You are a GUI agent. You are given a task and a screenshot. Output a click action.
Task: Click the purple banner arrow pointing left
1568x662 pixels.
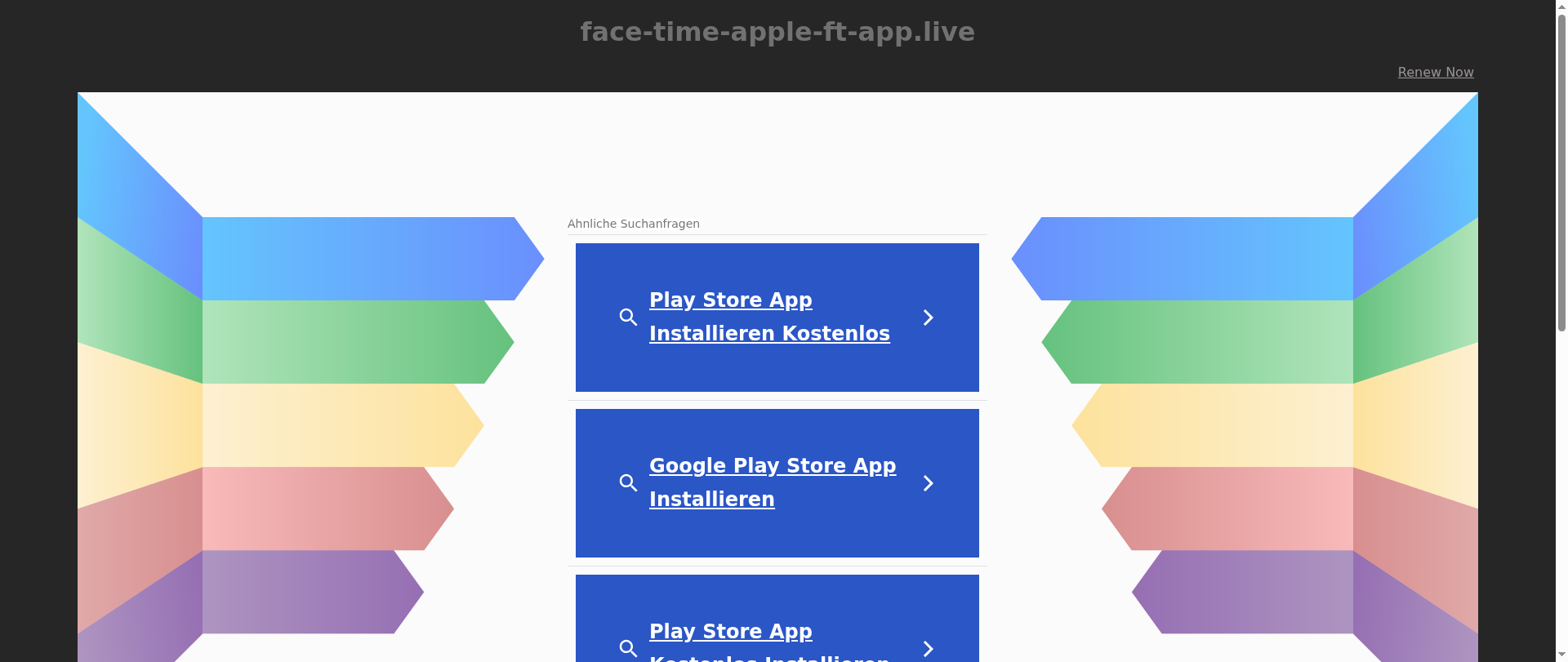1242,592
